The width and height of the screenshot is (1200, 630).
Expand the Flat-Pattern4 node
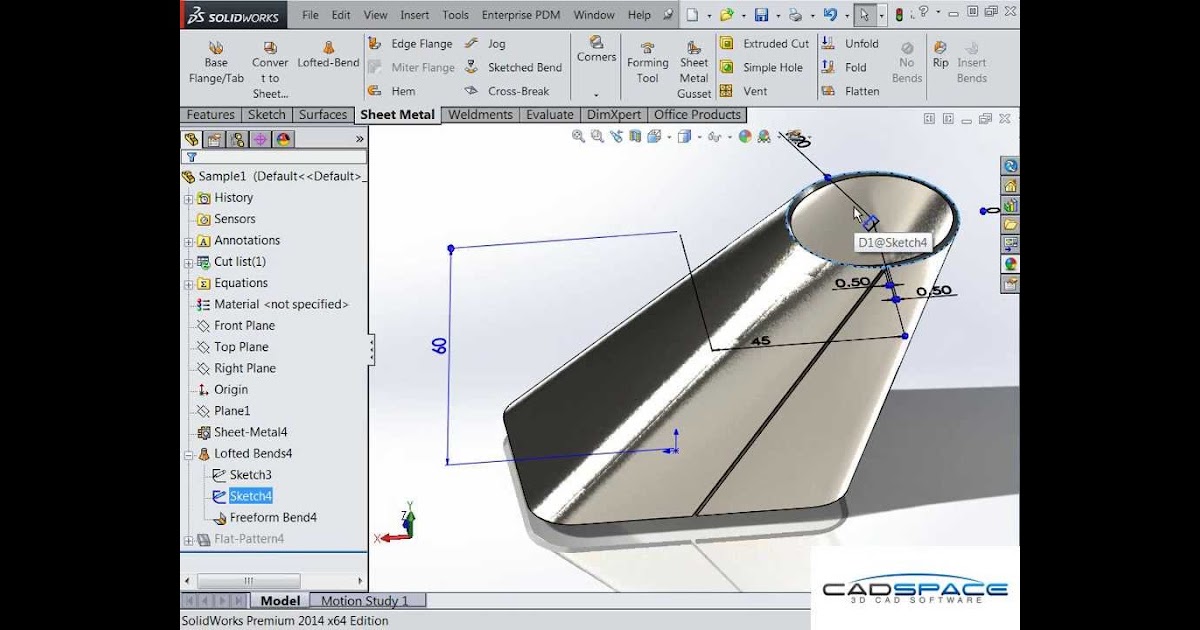(188, 540)
